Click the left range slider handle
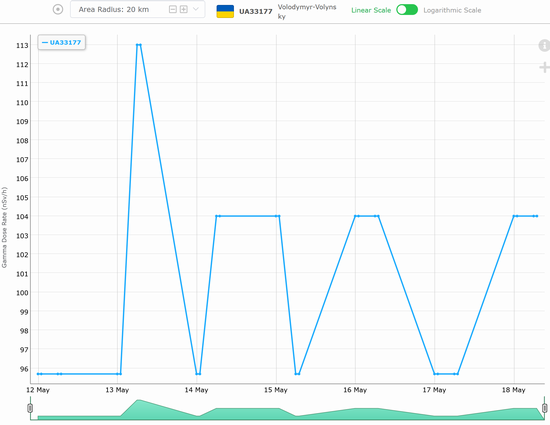 click(30, 408)
